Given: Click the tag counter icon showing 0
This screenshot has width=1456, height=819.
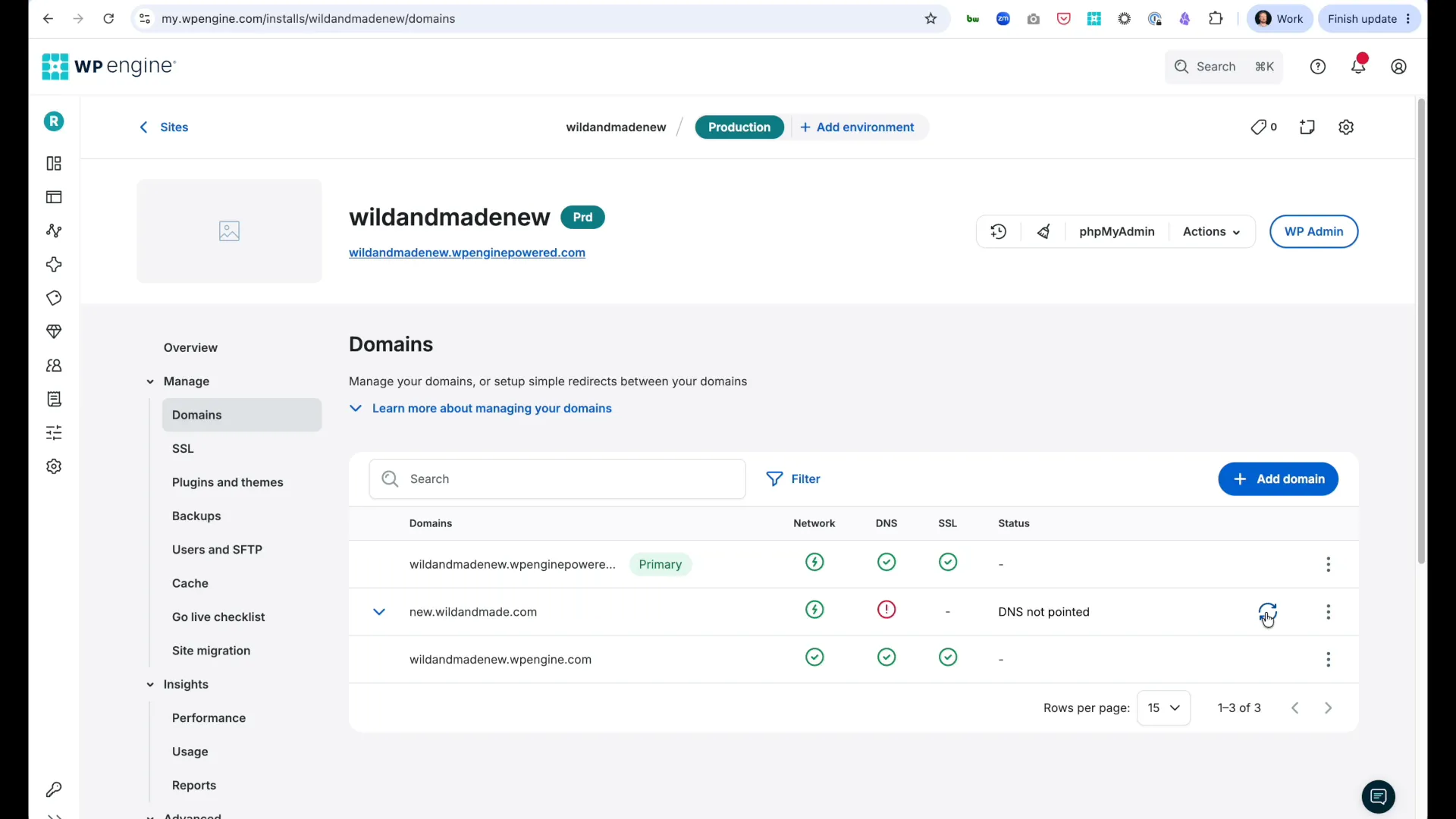Looking at the screenshot, I should tap(1264, 127).
